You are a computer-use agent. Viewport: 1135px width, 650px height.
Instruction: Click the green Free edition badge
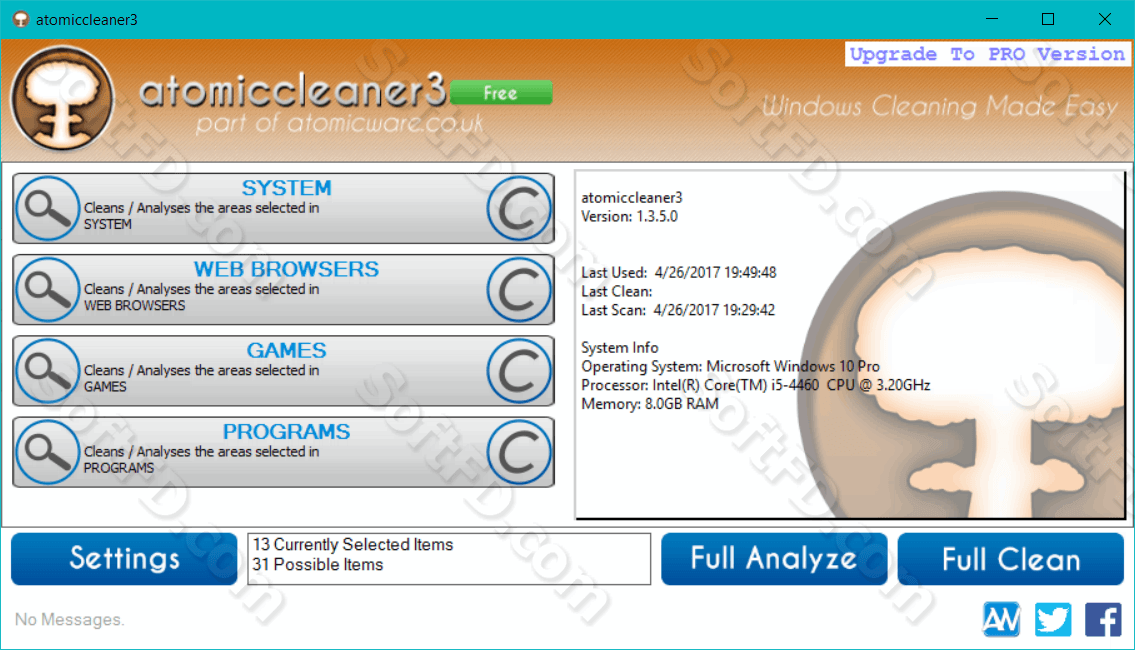coord(501,93)
